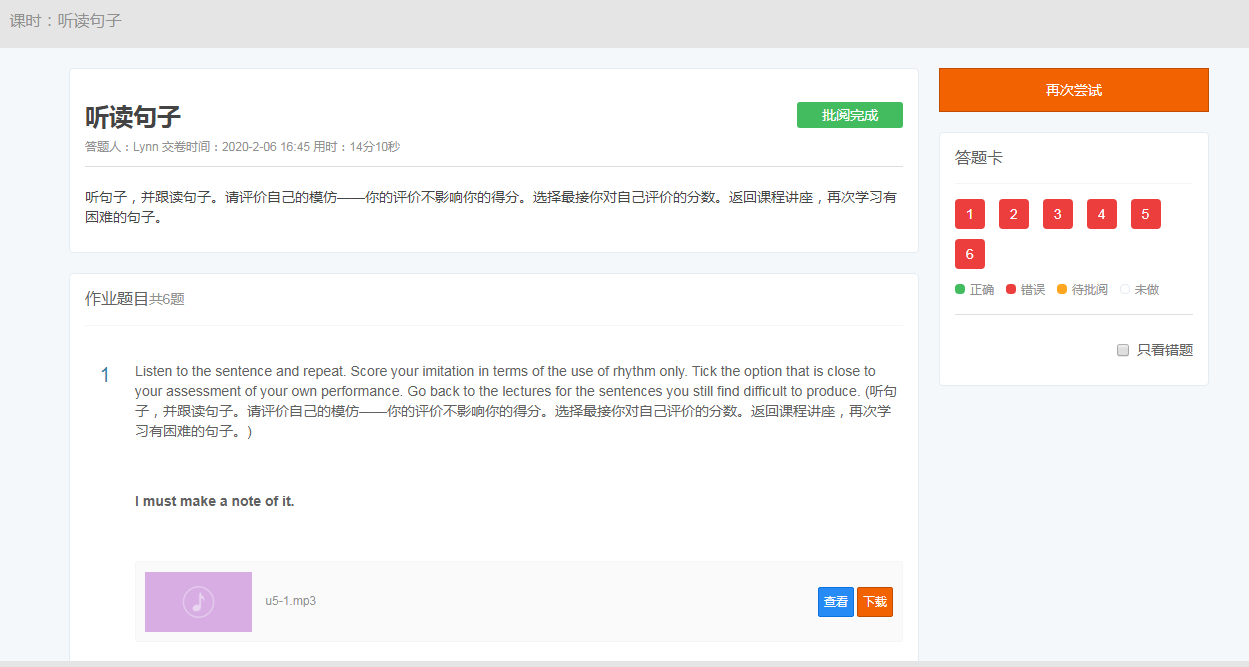Click the 课时：听读句子 header title
1249x667 pixels.
click(66, 20)
